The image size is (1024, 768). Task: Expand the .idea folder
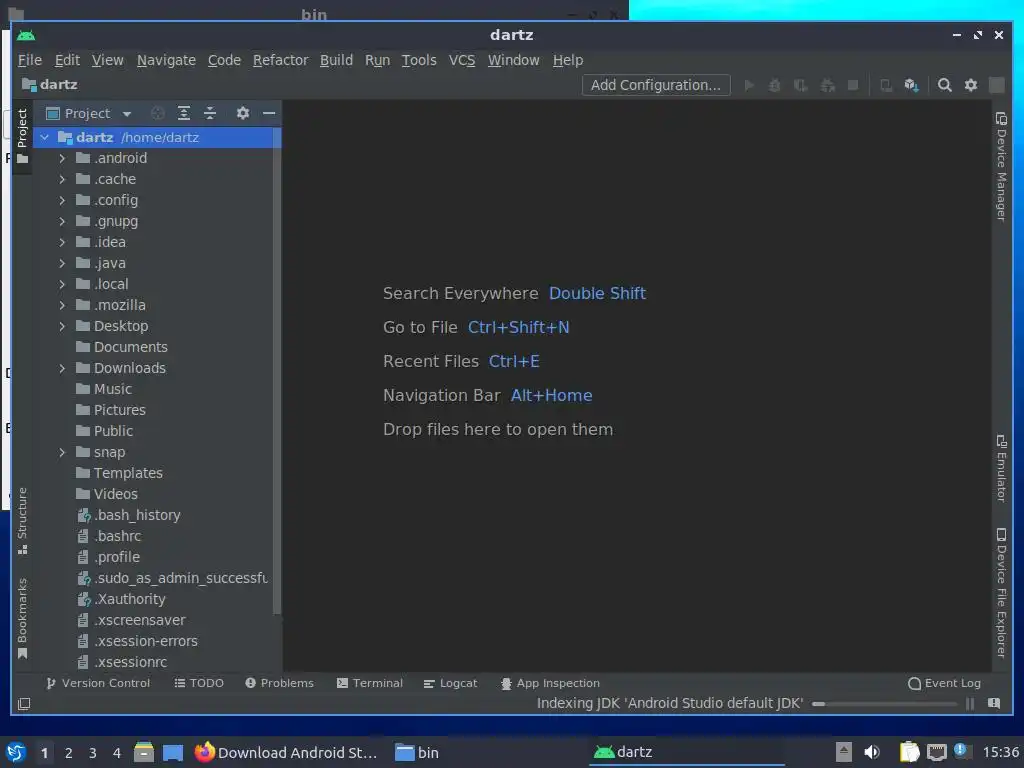point(62,242)
